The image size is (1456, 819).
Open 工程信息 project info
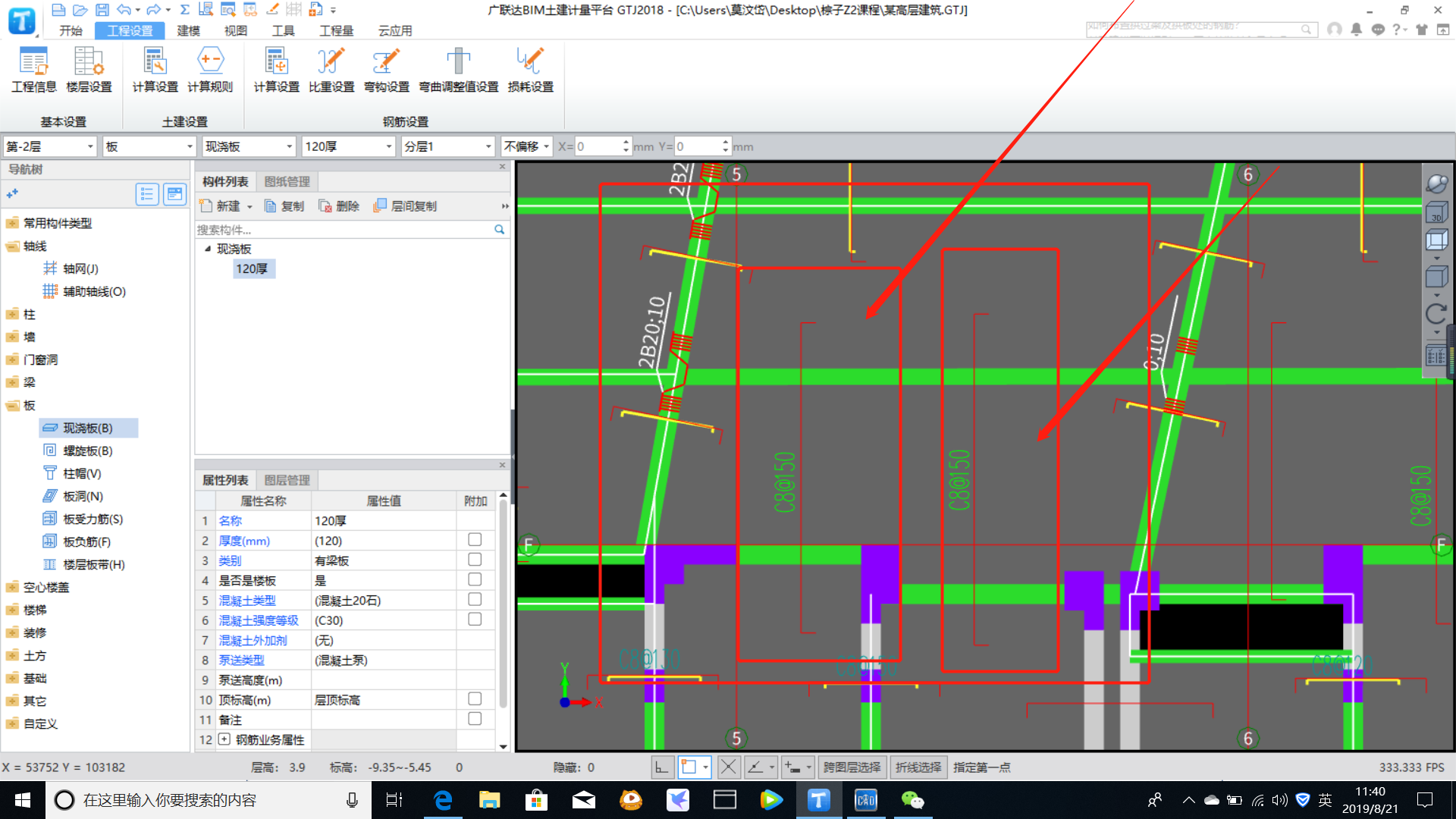pos(34,71)
